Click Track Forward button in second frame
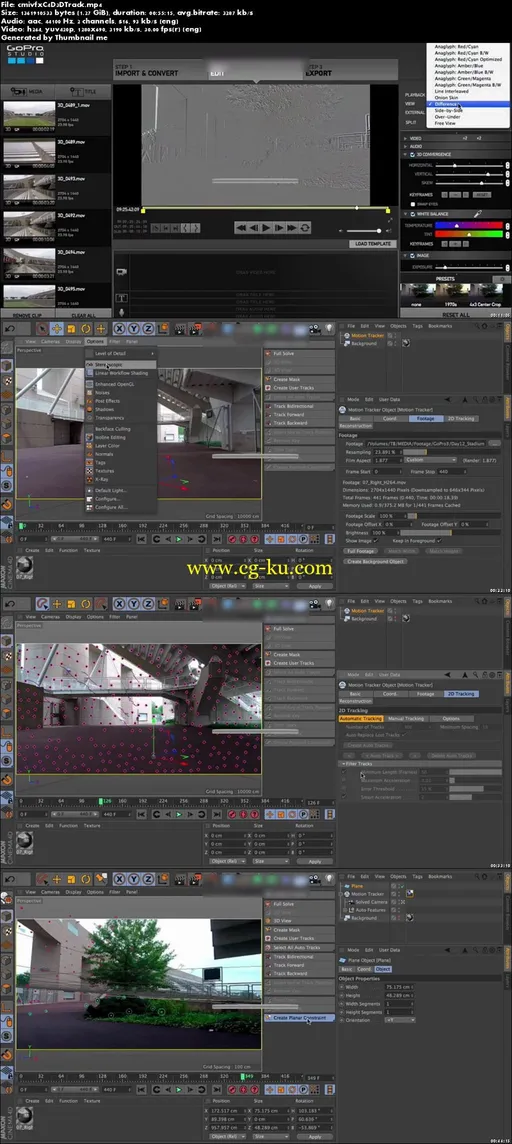The image size is (512, 1144). (x=299, y=414)
